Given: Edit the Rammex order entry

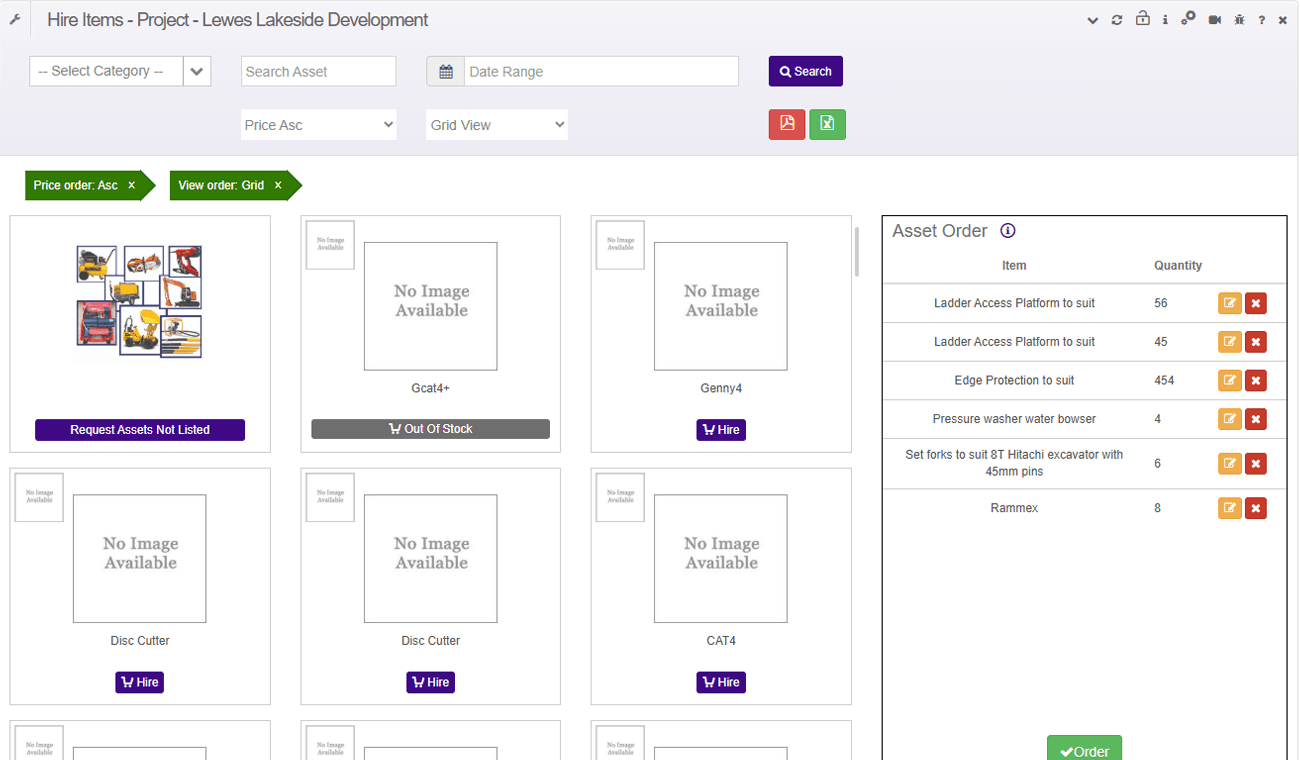Looking at the screenshot, I should pos(1229,508).
